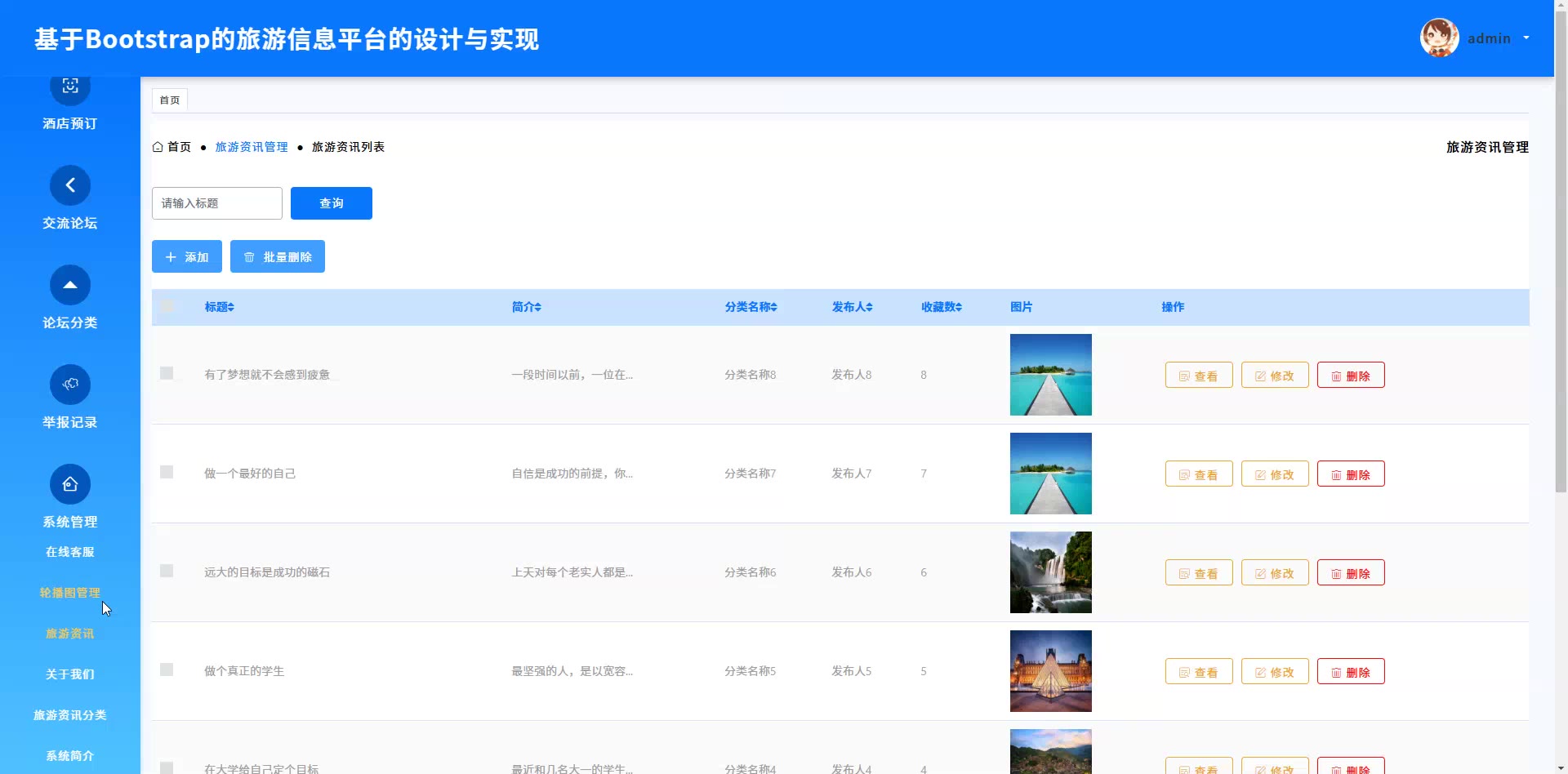Toggle the select-all checkbox in table header
The image size is (1568, 774).
[167, 307]
